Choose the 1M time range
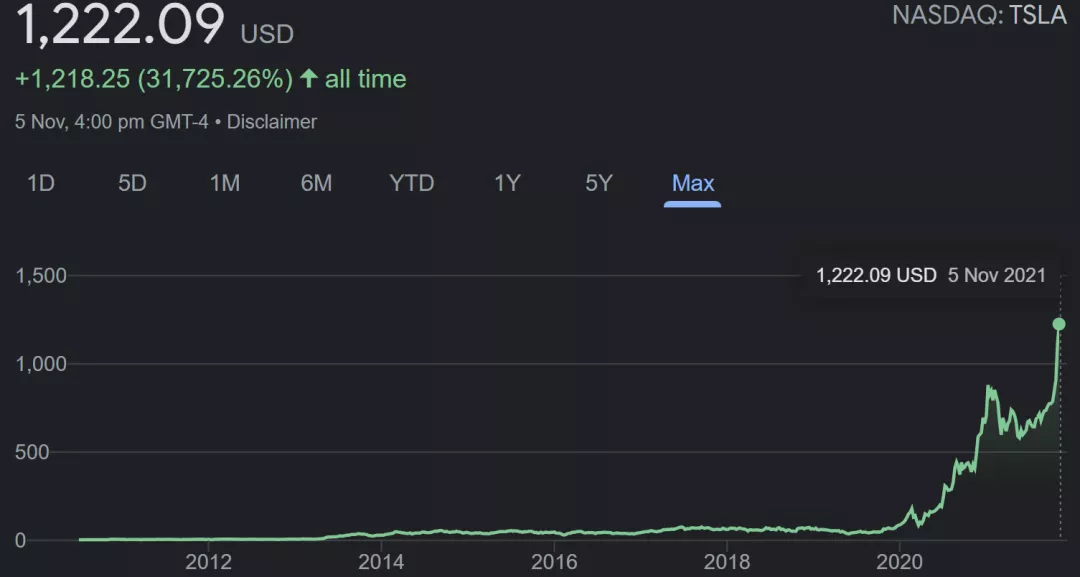1080x577 pixels. (224, 183)
